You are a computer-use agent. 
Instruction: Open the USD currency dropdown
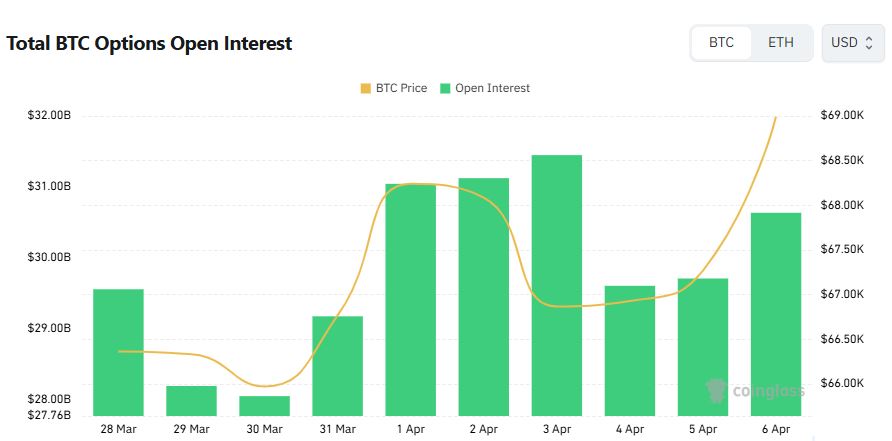click(852, 43)
